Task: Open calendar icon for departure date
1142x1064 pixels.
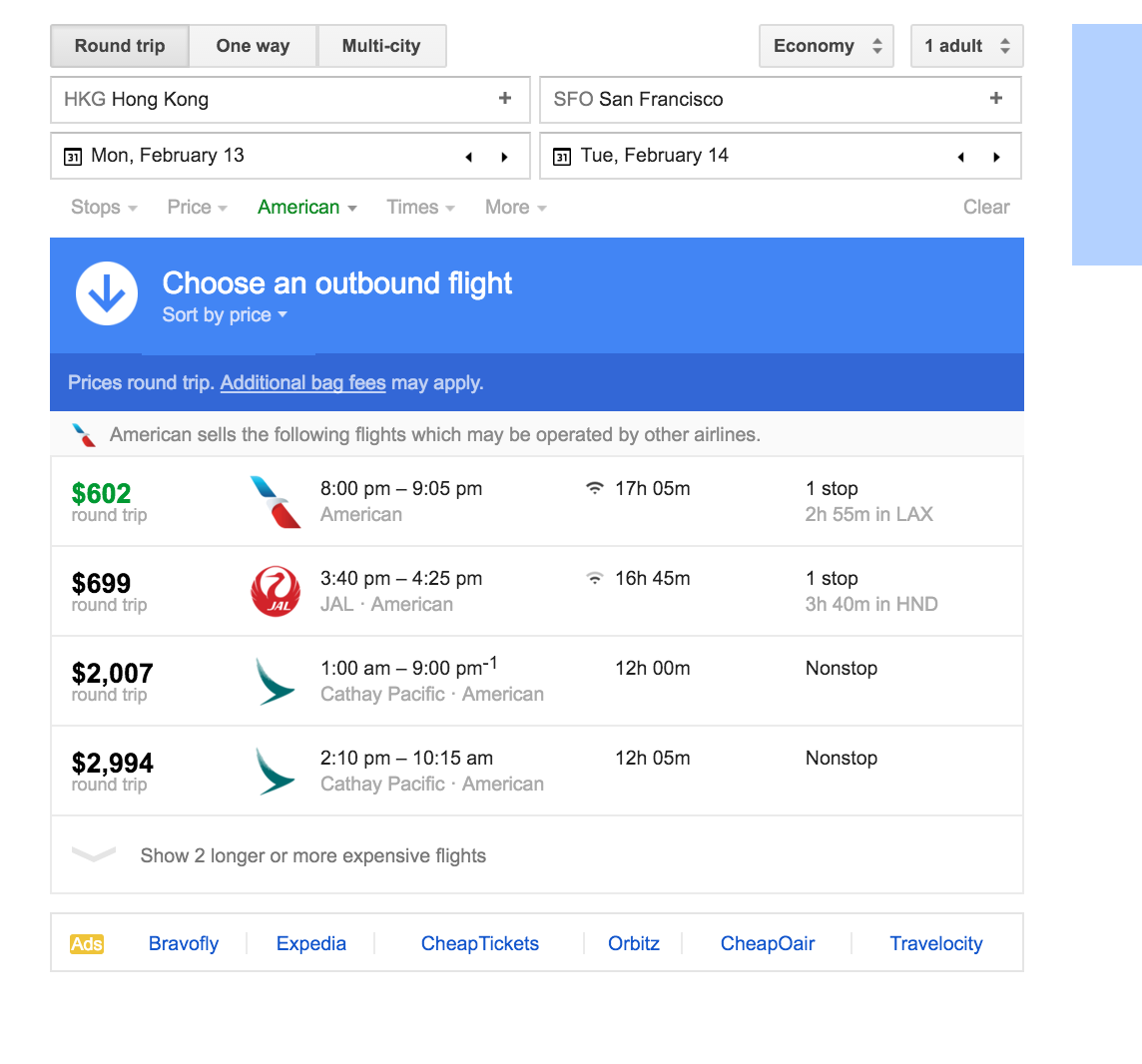Action: (x=73, y=157)
